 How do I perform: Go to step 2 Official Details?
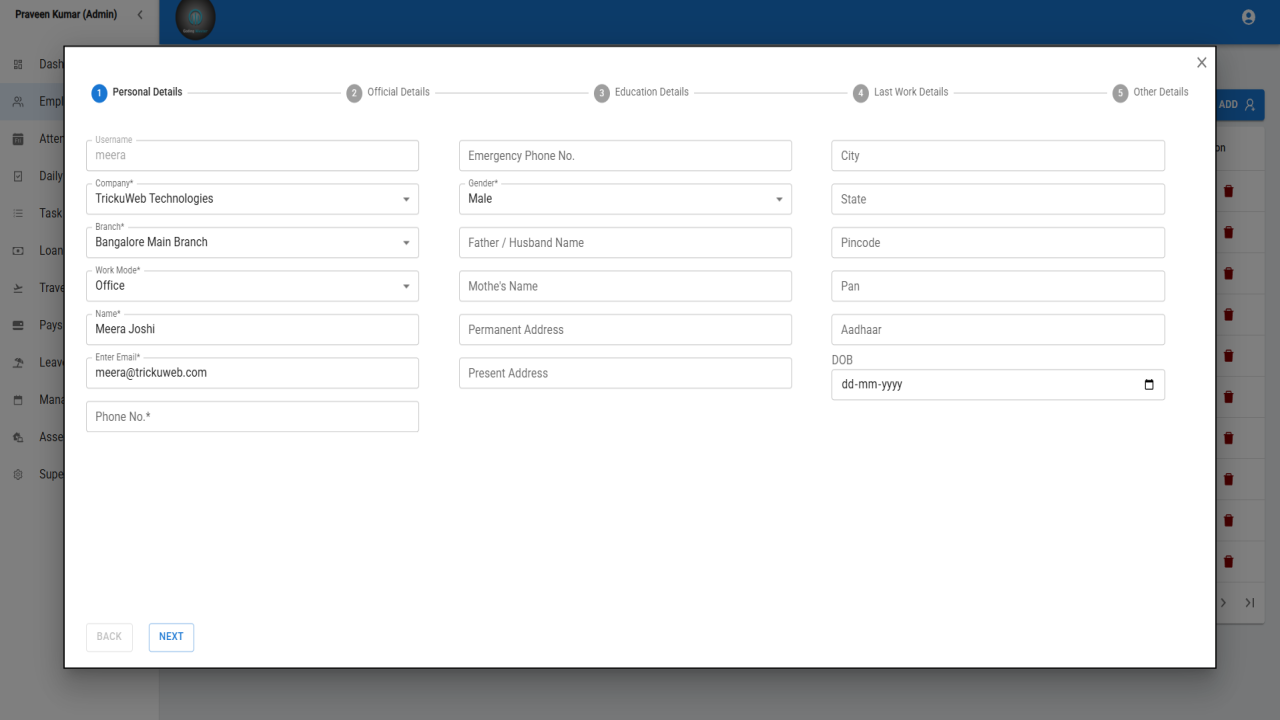[x=388, y=92]
